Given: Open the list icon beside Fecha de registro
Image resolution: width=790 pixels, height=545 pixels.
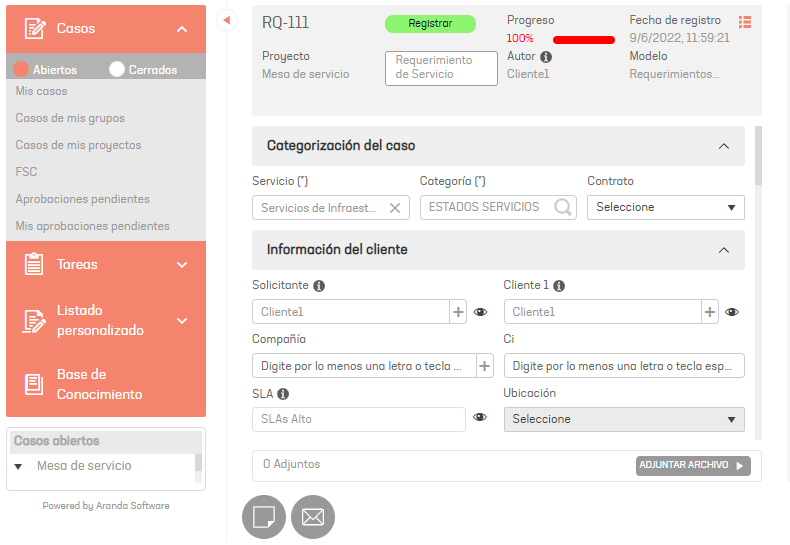Looking at the screenshot, I should (745, 22).
